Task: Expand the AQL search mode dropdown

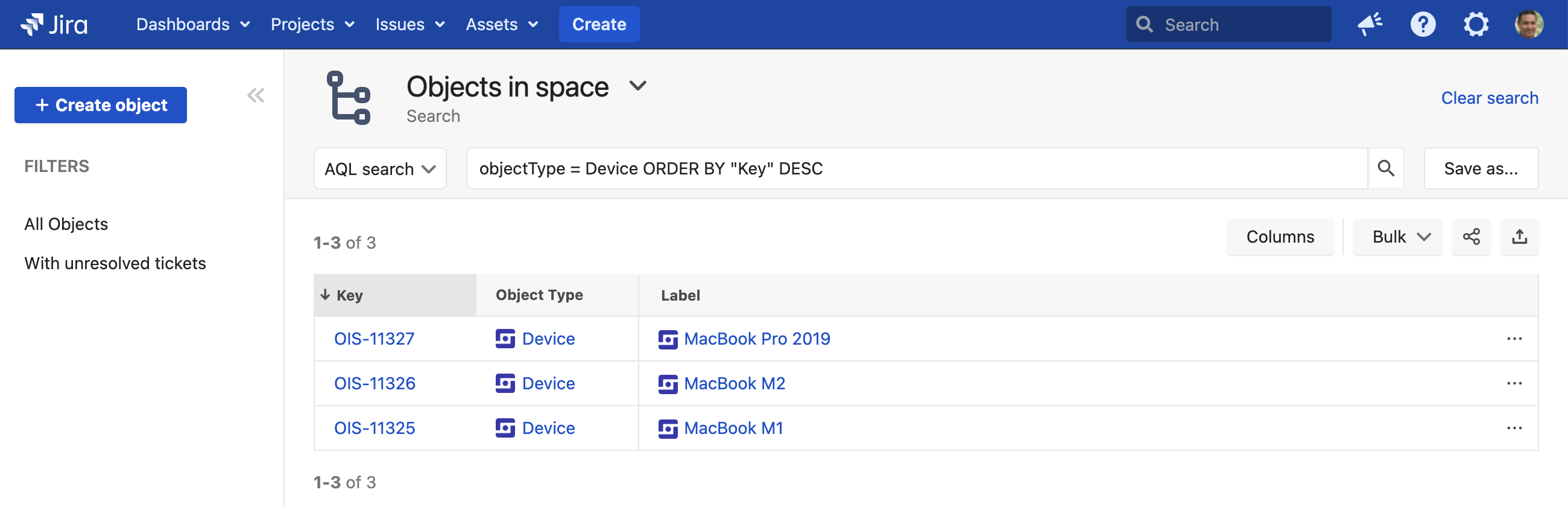Action: pos(380,169)
